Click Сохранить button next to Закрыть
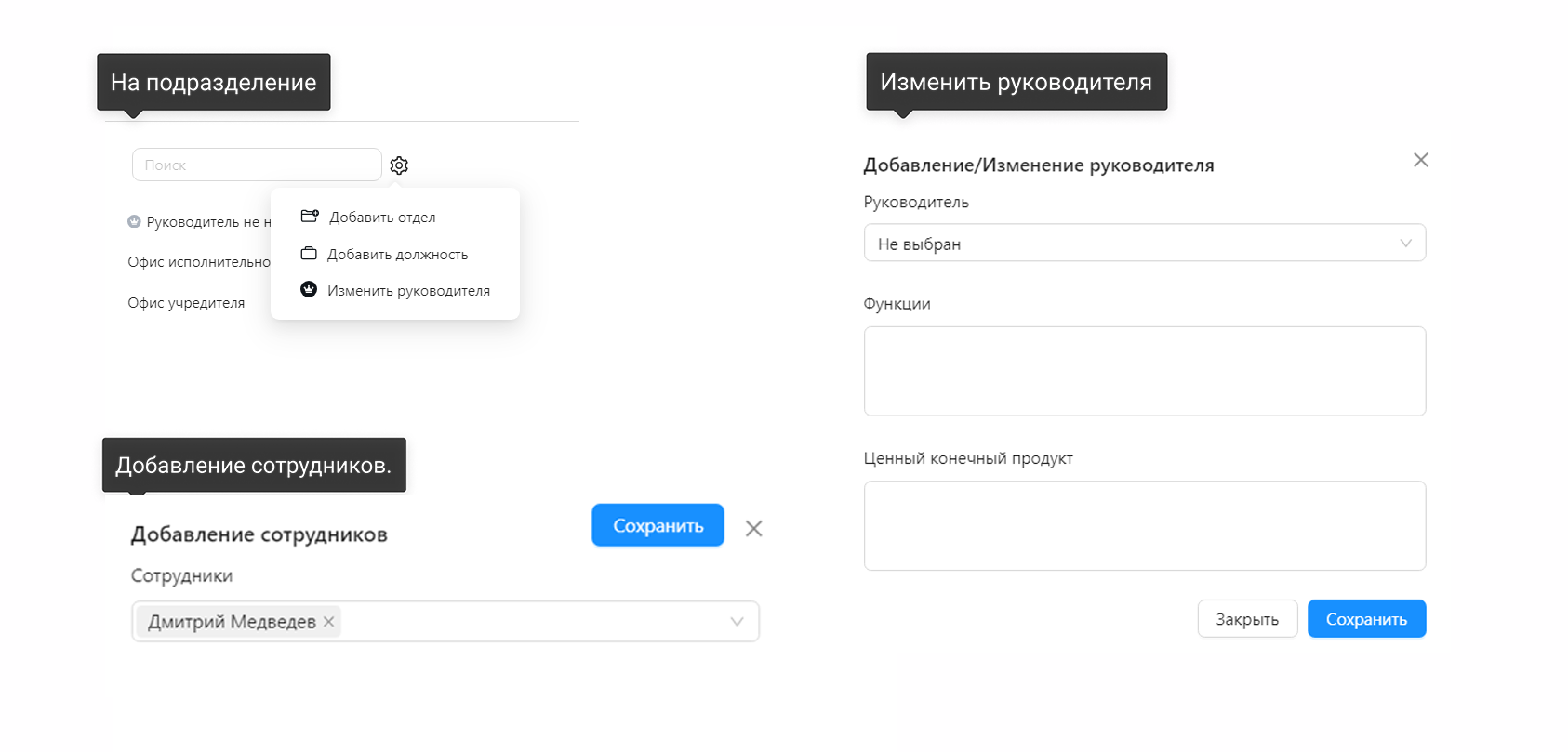 [1366, 619]
